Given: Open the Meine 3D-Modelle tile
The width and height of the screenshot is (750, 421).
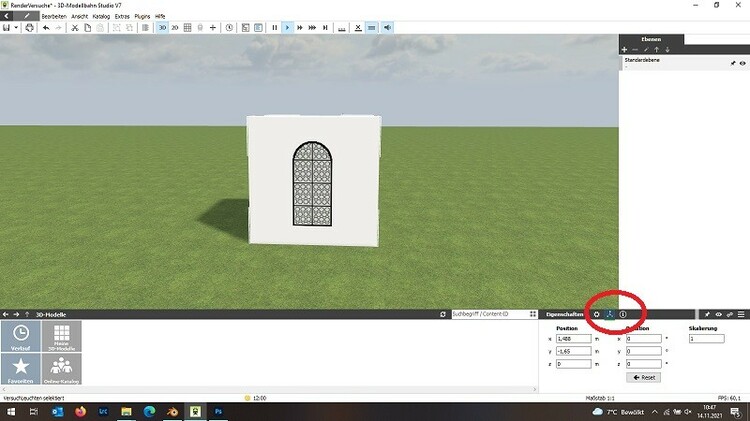Looking at the screenshot, I should (62, 336).
